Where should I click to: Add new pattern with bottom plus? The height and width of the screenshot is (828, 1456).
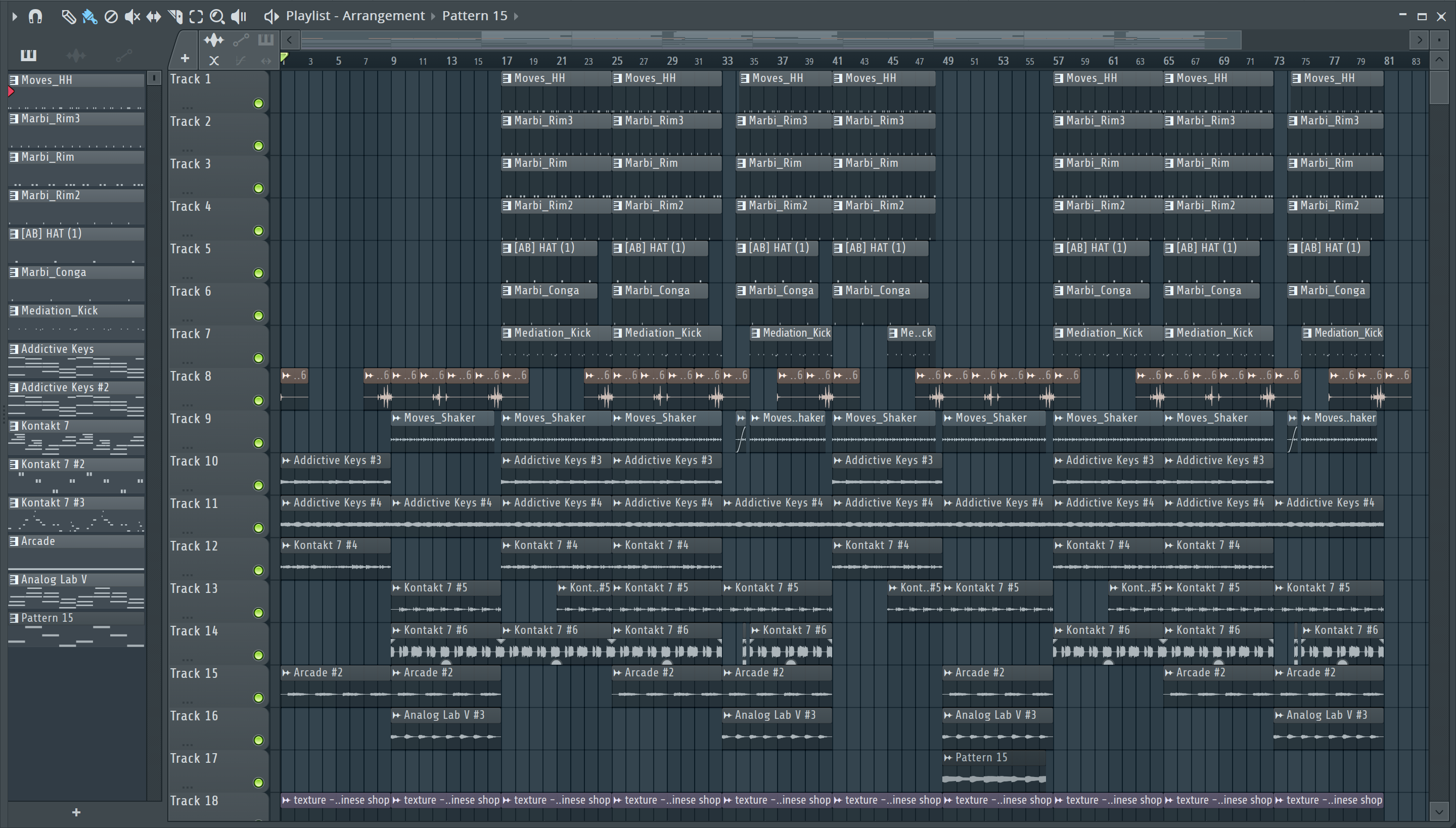pos(76,813)
